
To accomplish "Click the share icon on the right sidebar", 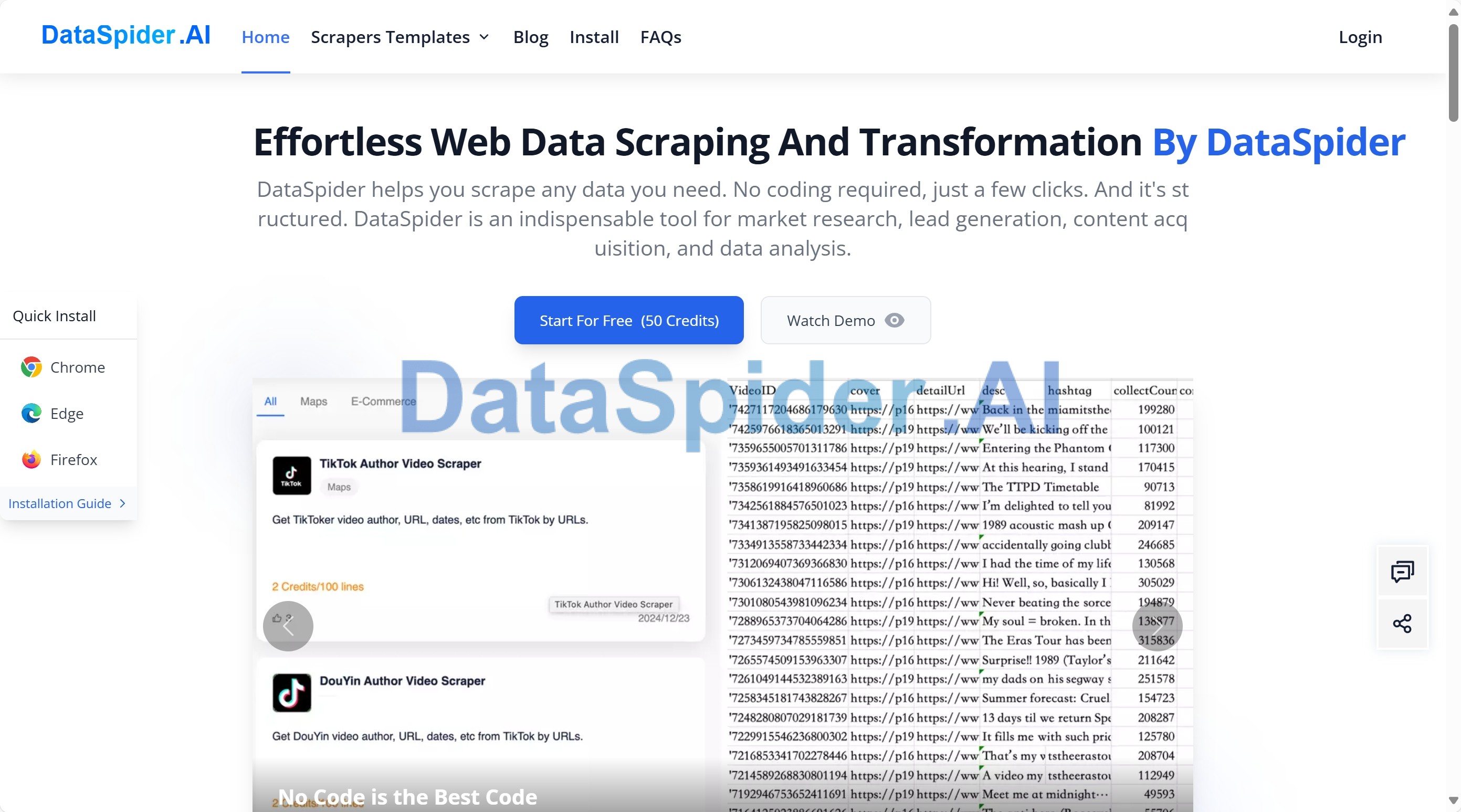I will (x=1402, y=623).
